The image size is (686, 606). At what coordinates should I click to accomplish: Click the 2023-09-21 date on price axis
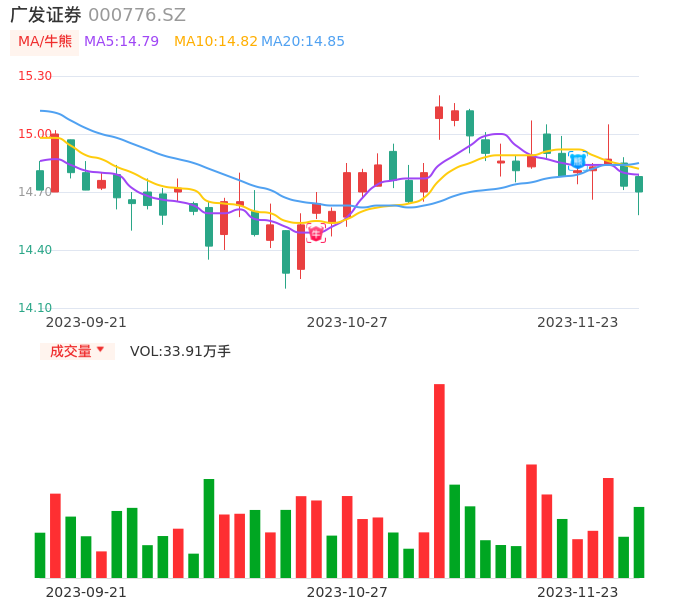pyautogui.click(x=86, y=322)
